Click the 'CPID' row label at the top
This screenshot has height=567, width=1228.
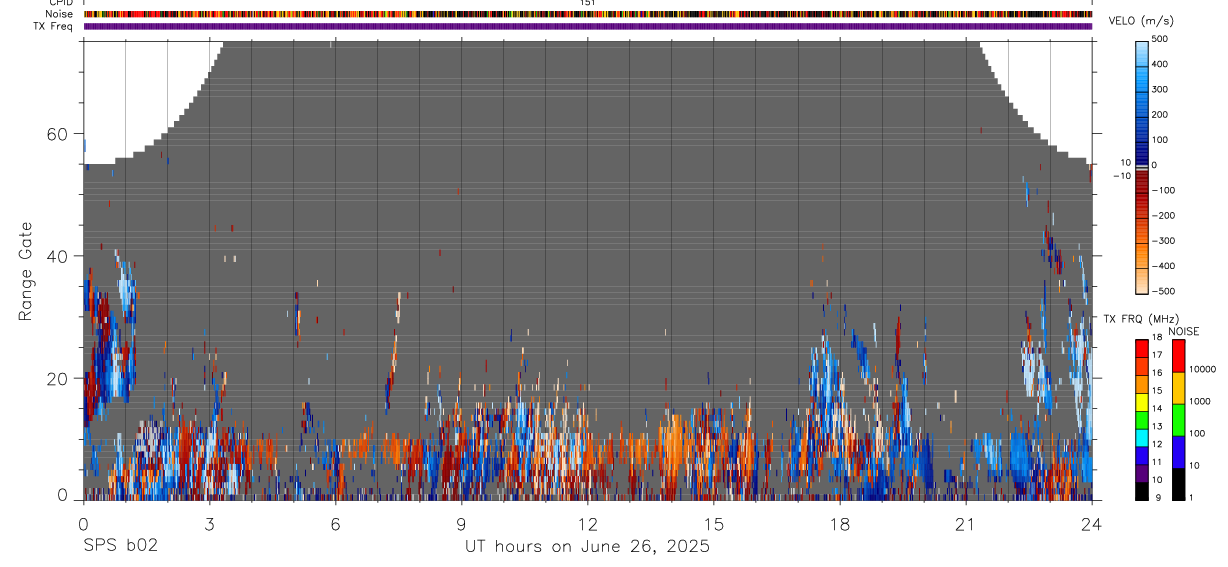point(60,3)
